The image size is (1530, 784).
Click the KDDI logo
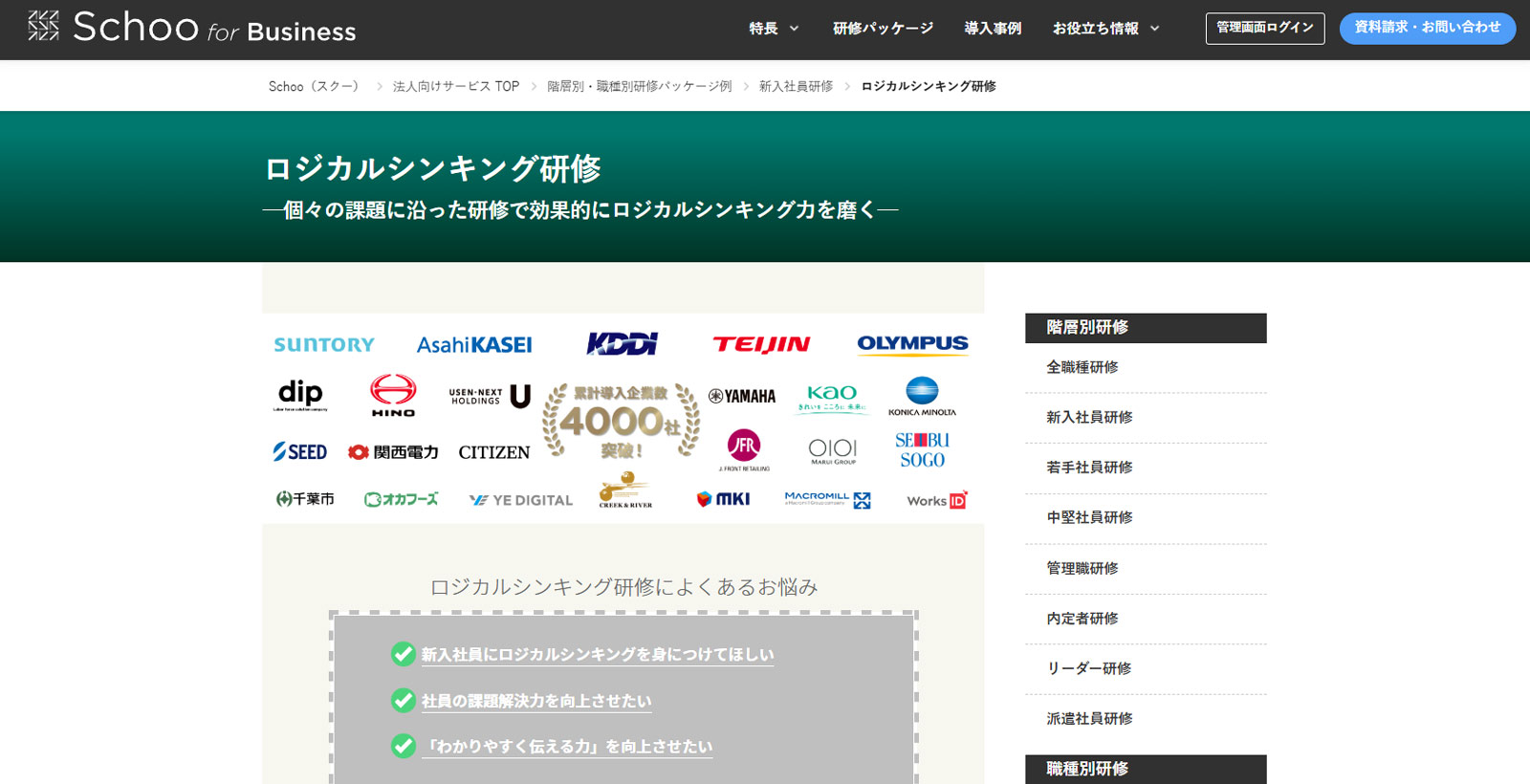[x=623, y=344]
